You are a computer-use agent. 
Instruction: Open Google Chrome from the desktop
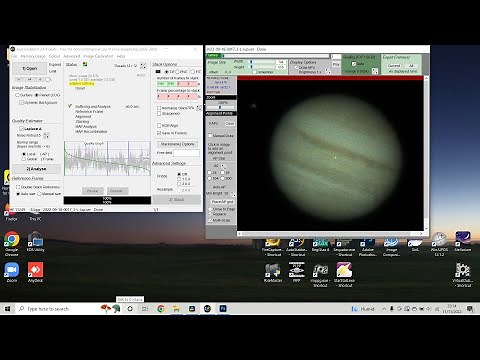pos(12,244)
